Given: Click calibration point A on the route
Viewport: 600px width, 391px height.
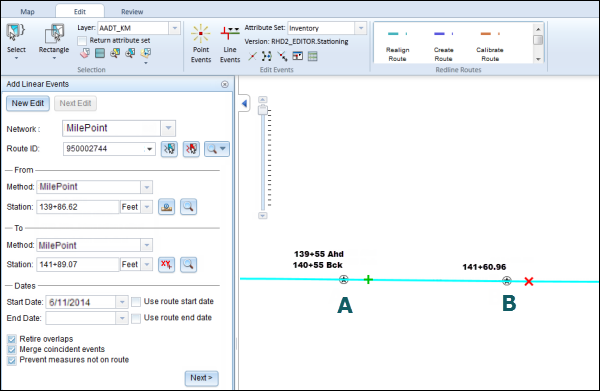Looking at the screenshot, I should 344,280.
